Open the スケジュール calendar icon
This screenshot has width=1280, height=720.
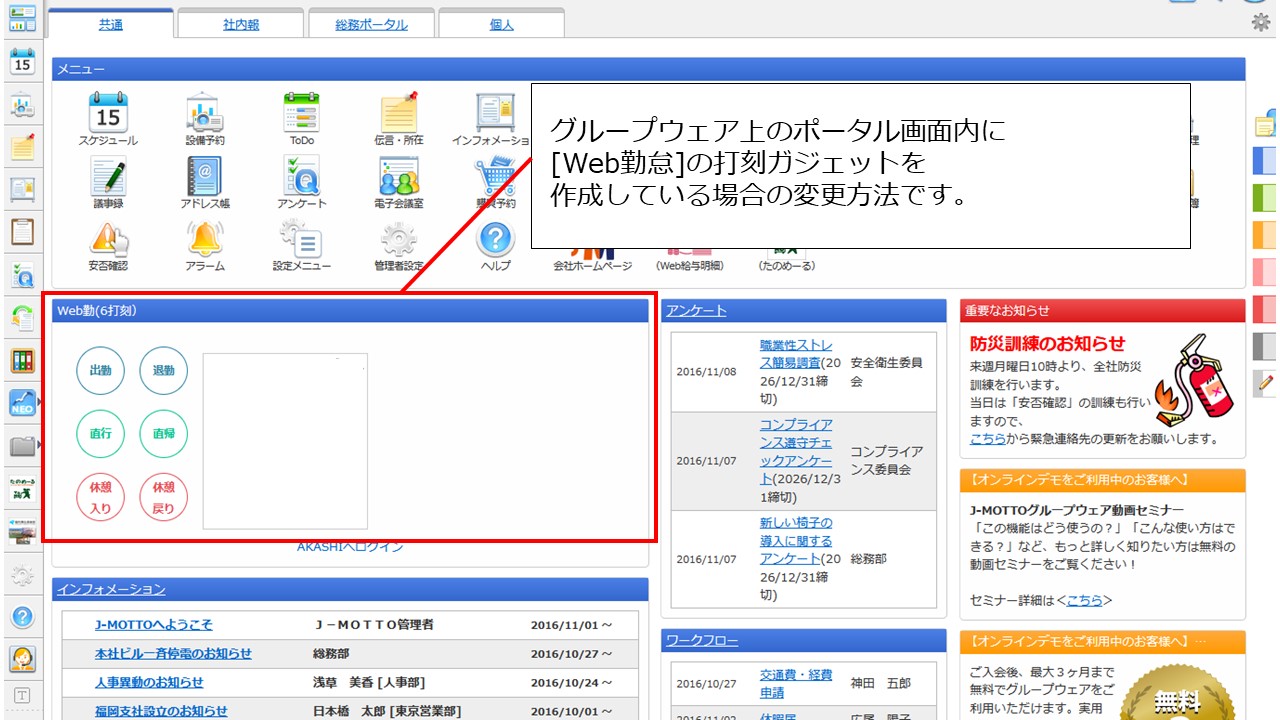108,113
